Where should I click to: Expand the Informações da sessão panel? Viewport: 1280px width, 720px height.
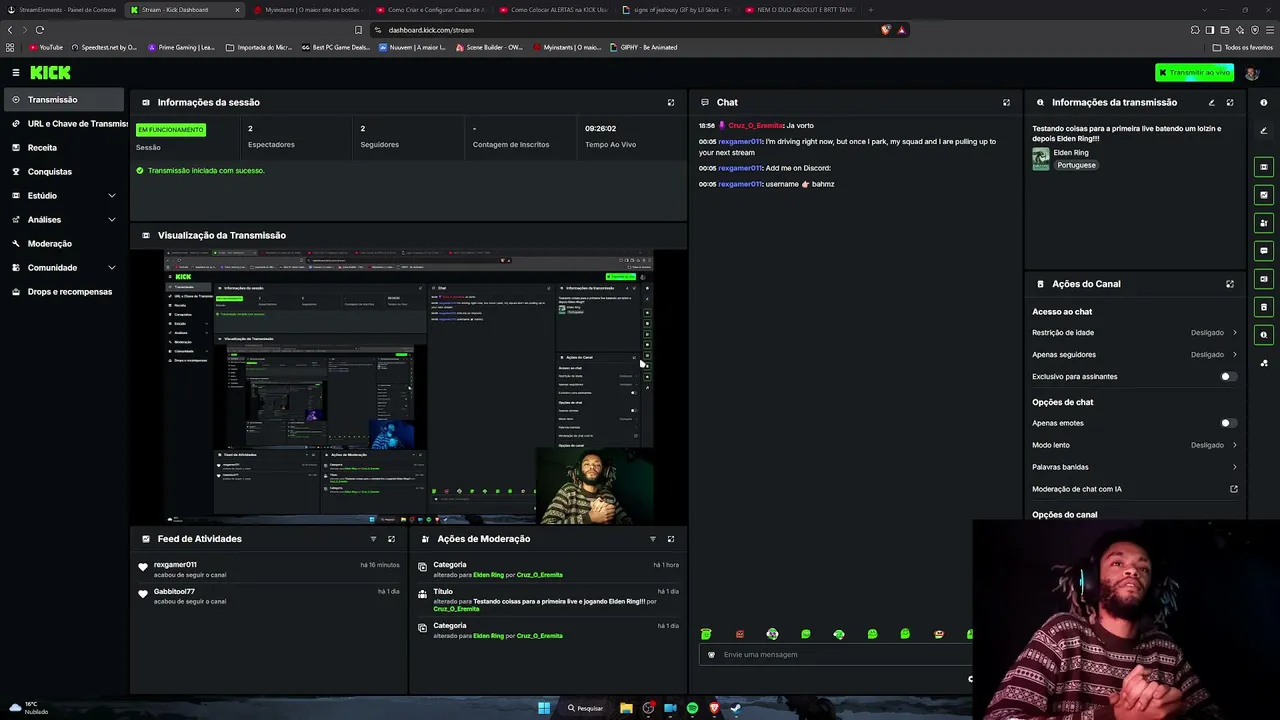pyautogui.click(x=671, y=102)
